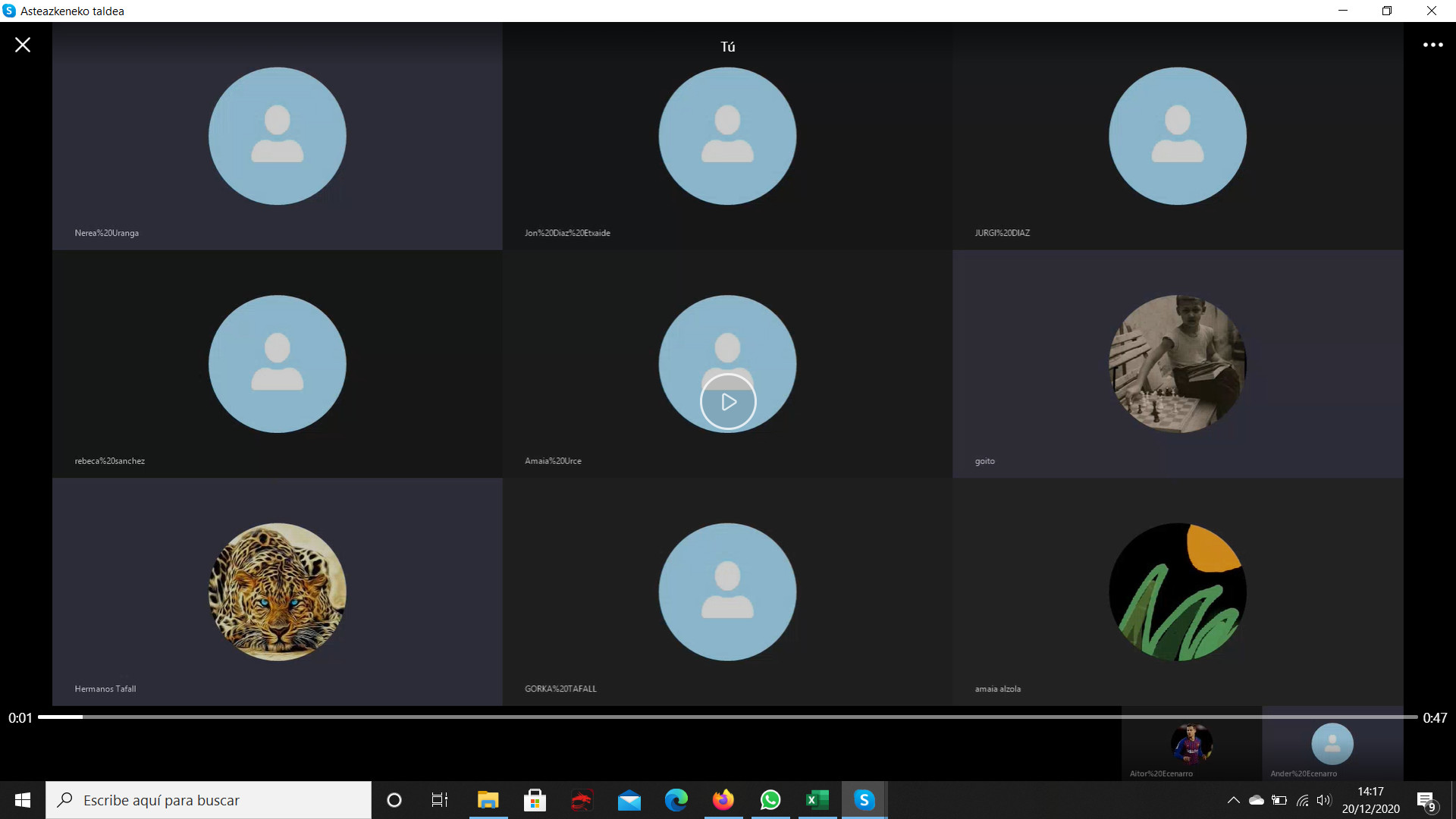Open the three-dots more options menu
The image size is (1456, 819).
1432,45
